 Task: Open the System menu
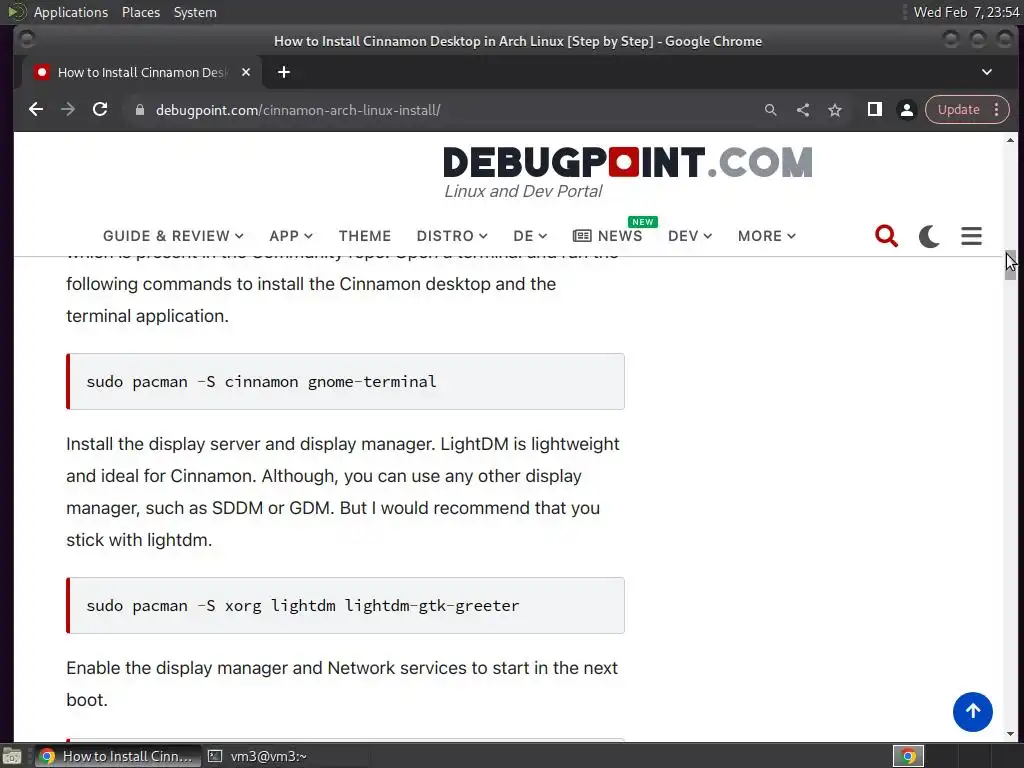pos(195,12)
